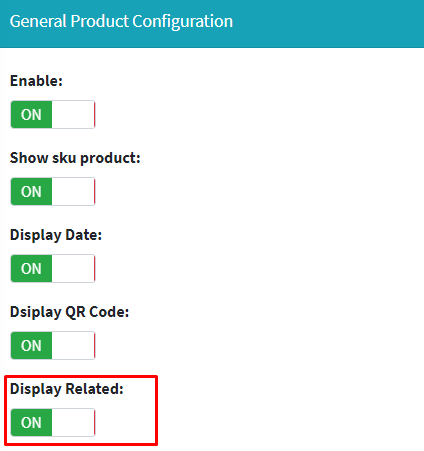The width and height of the screenshot is (424, 451).
Task: Click white handle of Enable switch
Action: tap(73, 114)
